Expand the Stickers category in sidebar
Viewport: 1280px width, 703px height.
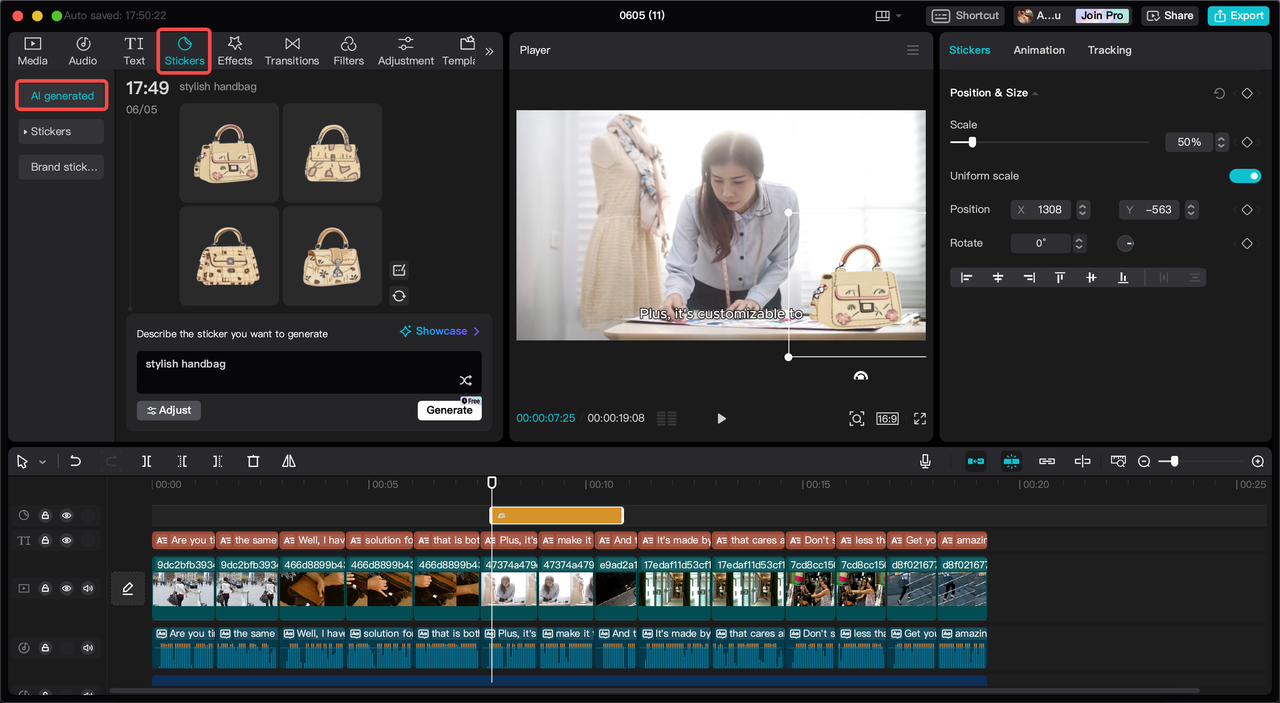(x=61, y=132)
